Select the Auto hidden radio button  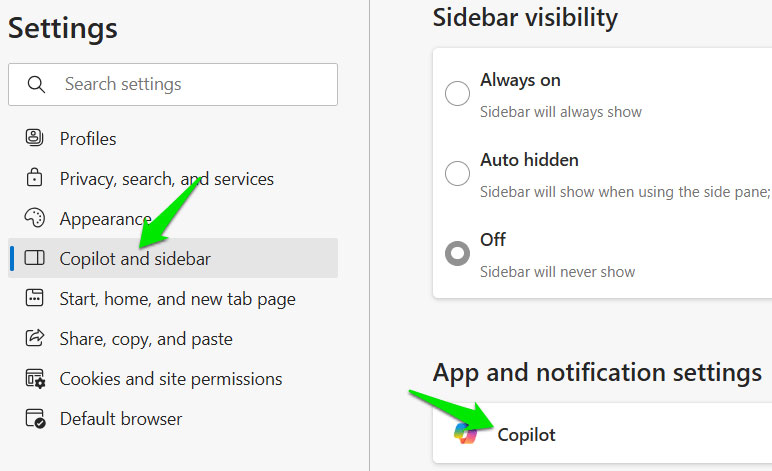click(x=457, y=173)
